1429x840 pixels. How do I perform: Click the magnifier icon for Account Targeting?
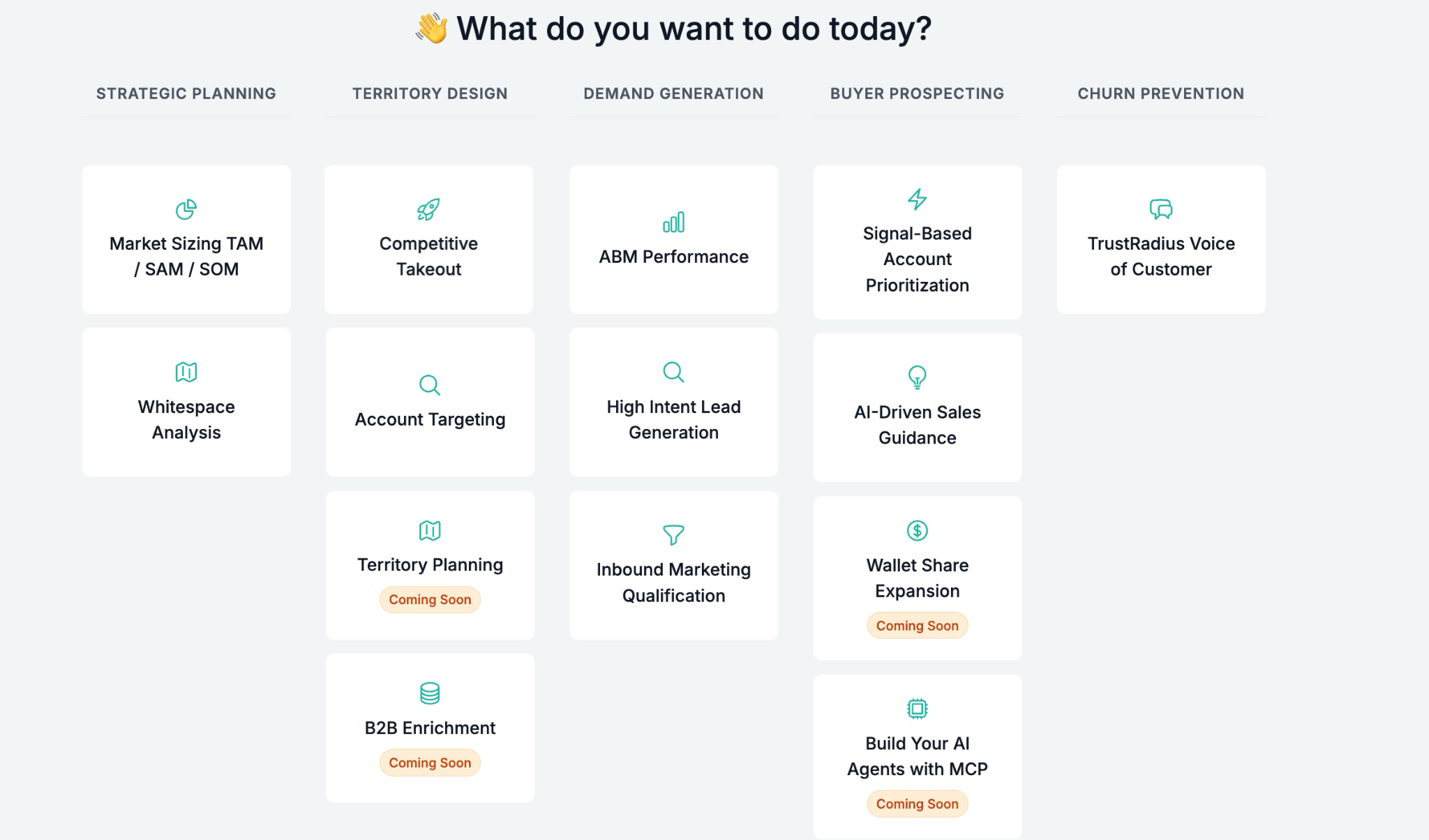coord(430,385)
